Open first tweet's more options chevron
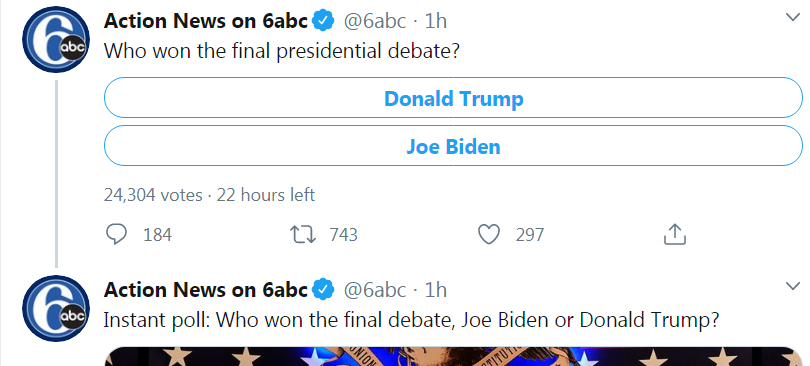The width and height of the screenshot is (810, 366). [792, 17]
